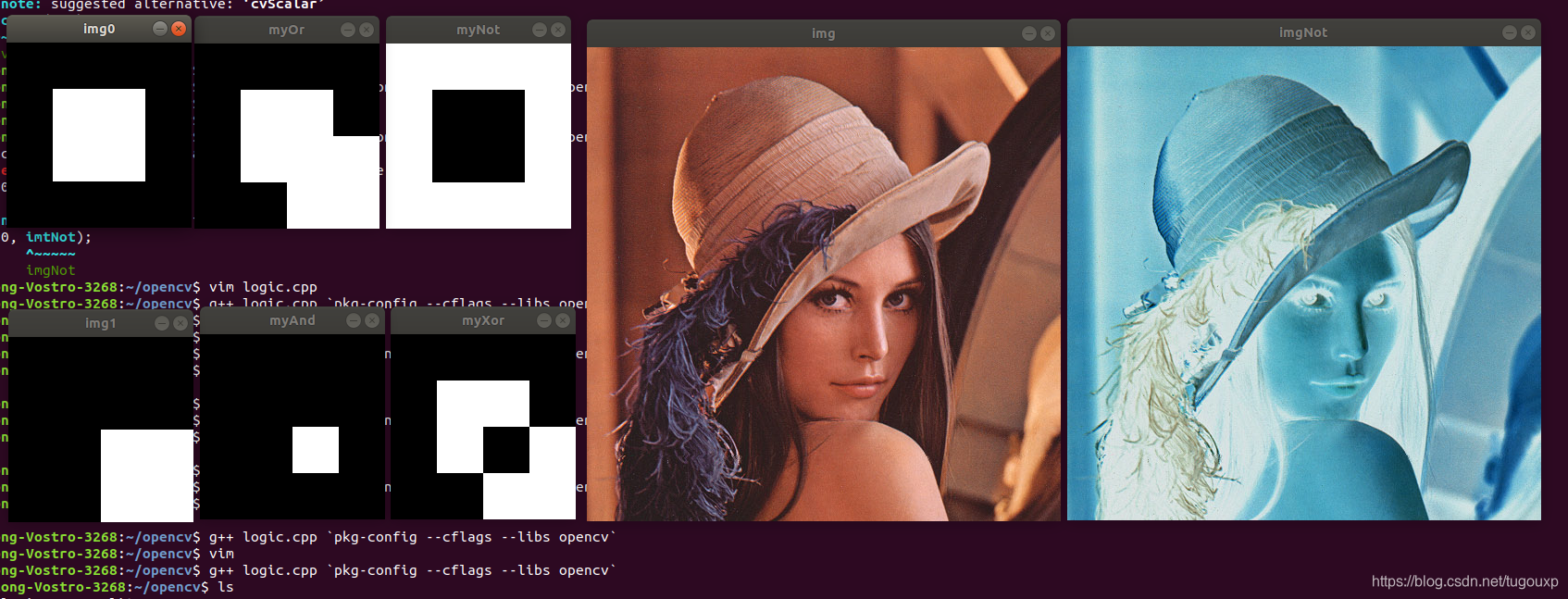Click the black square inside myNot image

coord(479,136)
